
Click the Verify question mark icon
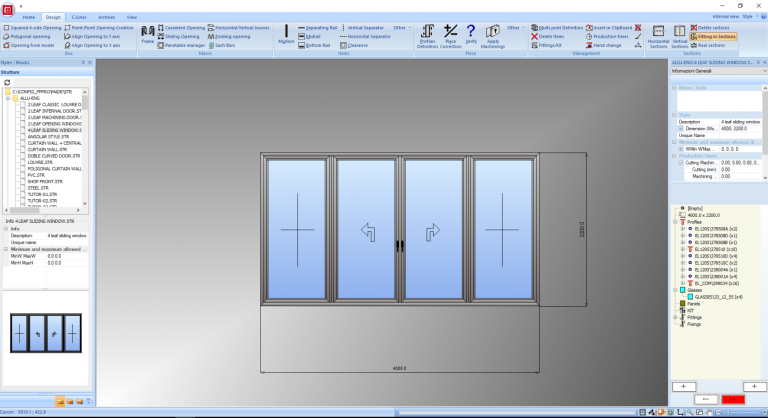click(470, 33)
